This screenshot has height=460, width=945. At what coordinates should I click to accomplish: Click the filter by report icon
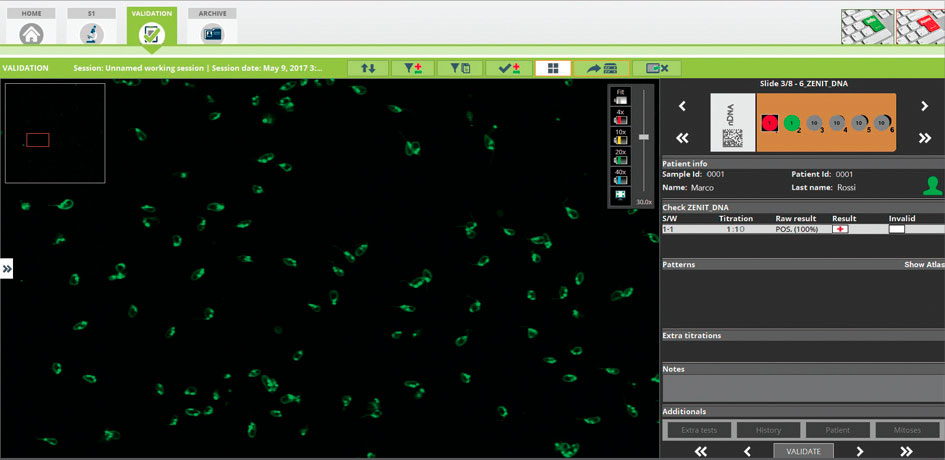tap(460, 68)
